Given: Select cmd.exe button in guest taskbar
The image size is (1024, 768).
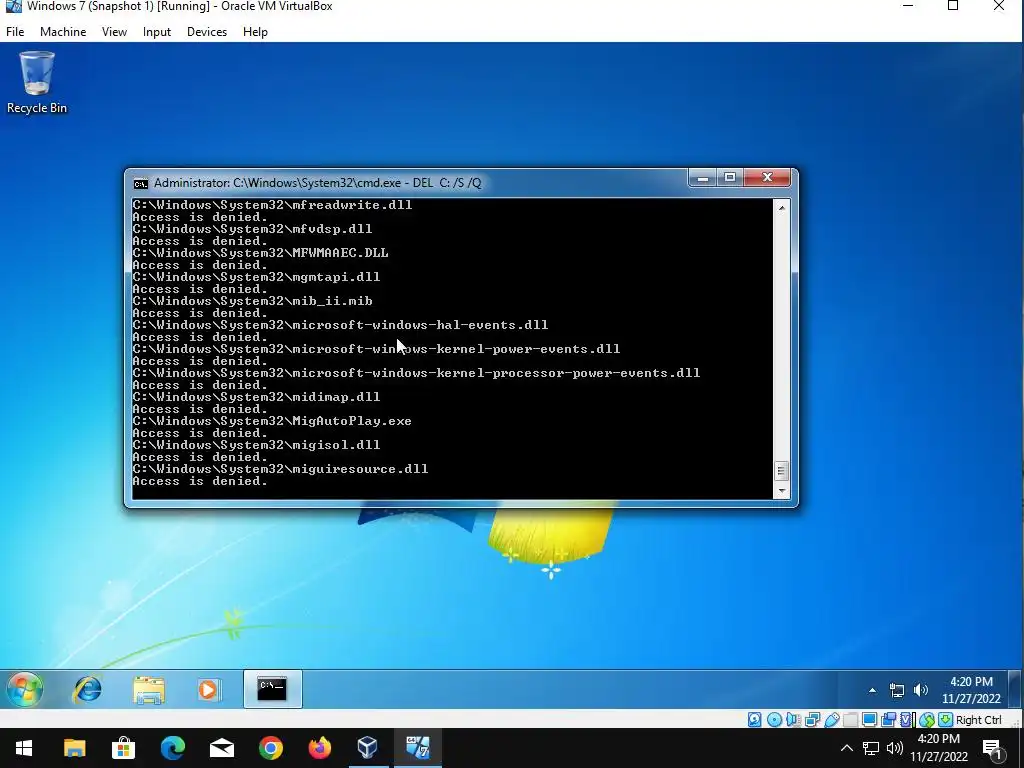Looking at the screenshot, I should click(273, 688).
